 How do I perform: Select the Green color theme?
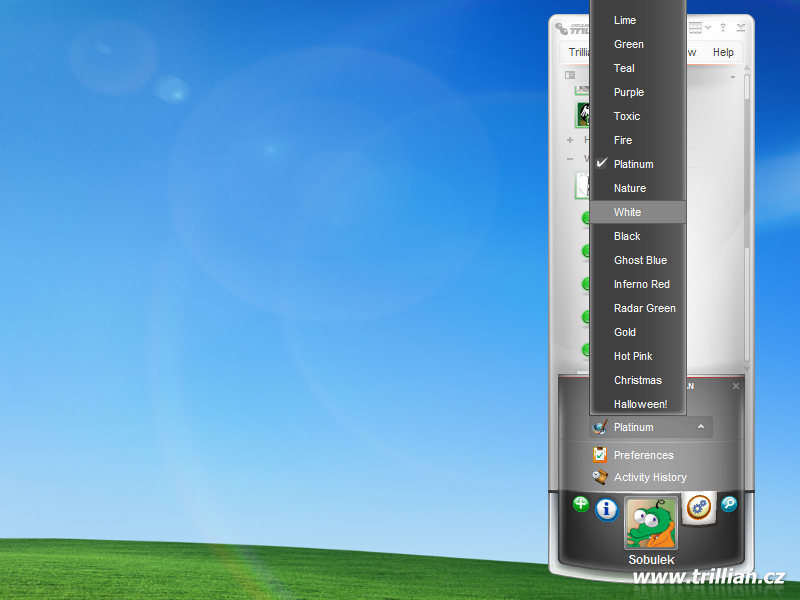coord(637,44)
